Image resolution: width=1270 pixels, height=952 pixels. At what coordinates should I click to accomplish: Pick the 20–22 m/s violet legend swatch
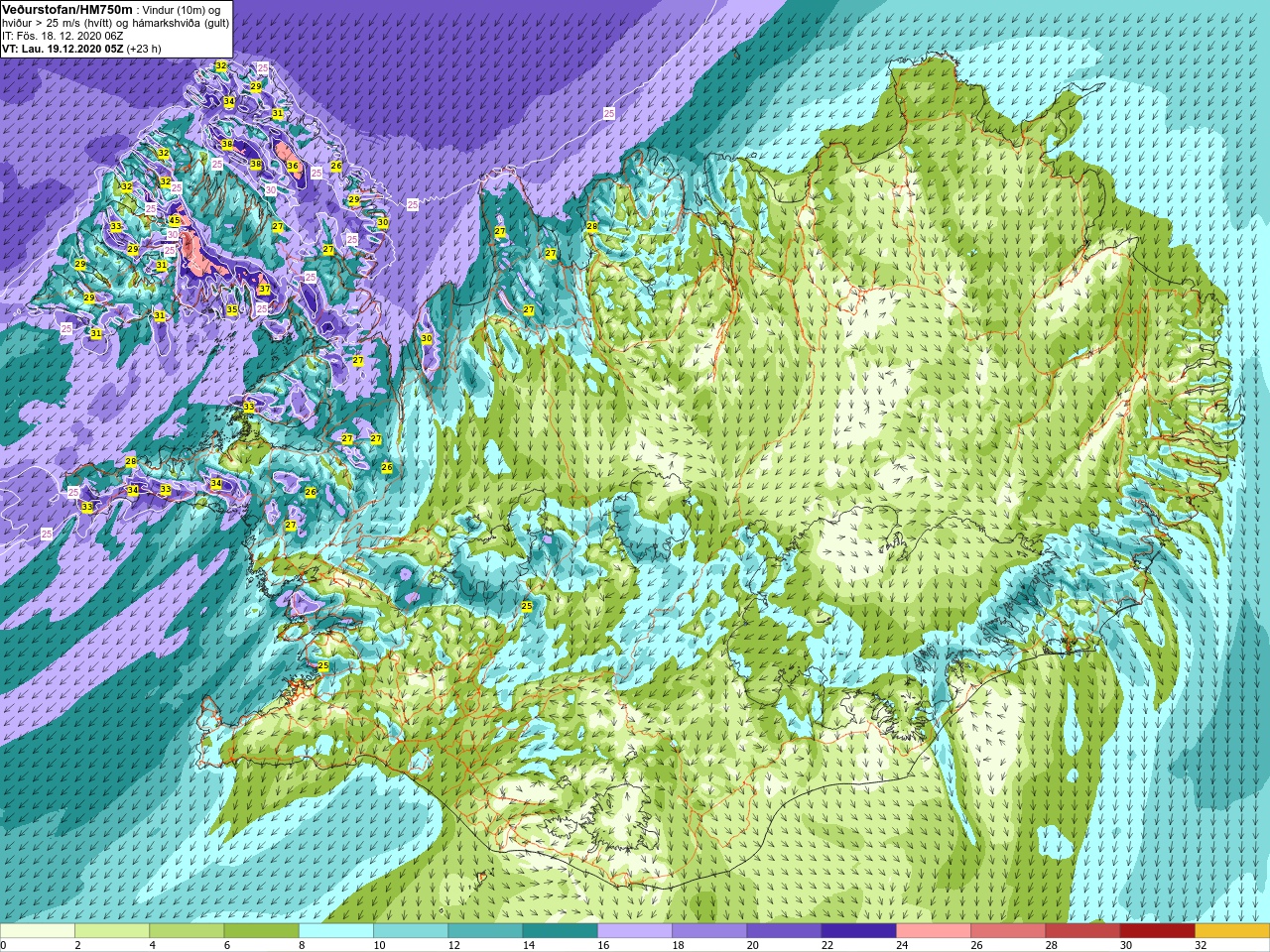(x=784, y=931)
